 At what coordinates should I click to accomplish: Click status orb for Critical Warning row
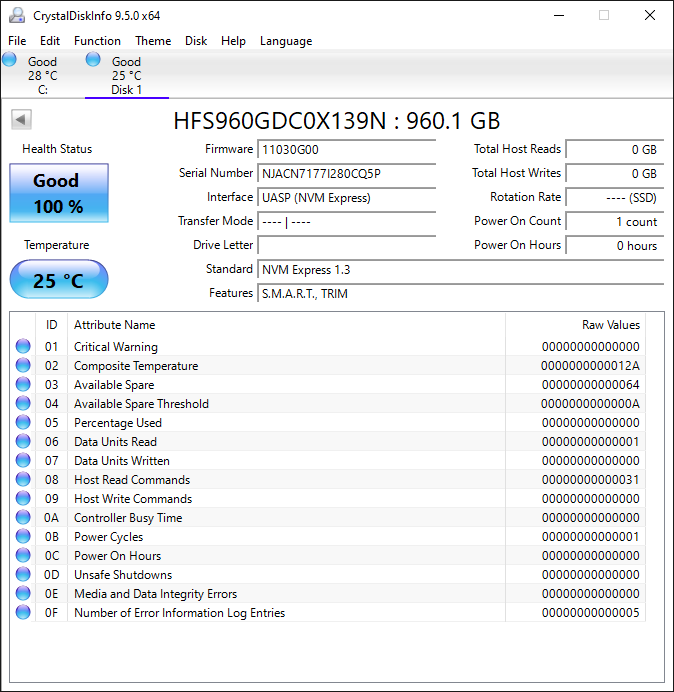tap(23, 346)
